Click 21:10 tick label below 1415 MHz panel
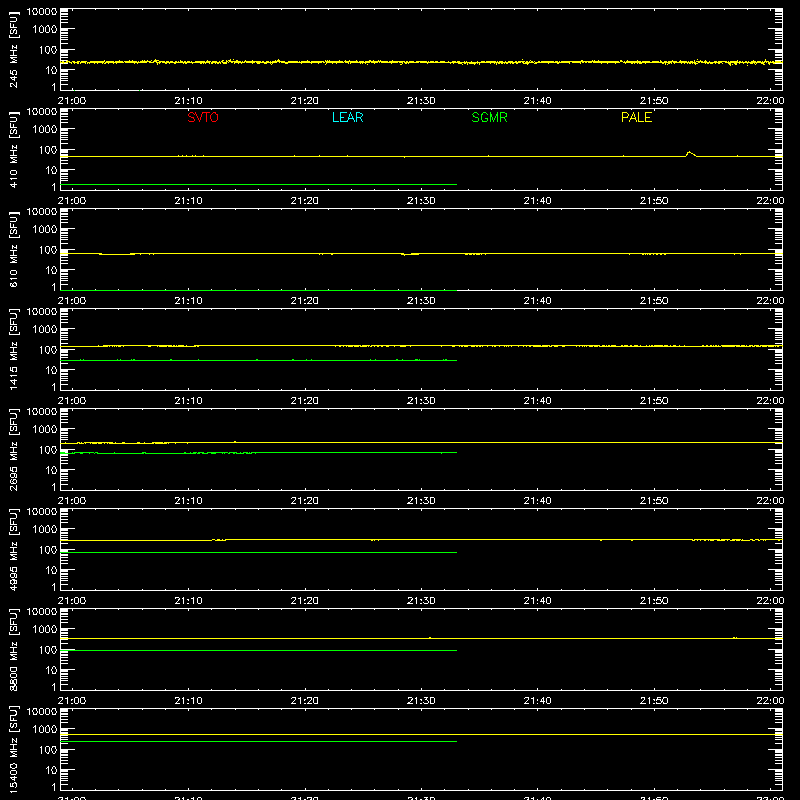Screen dimensions: 800x800 pos(188,401)
